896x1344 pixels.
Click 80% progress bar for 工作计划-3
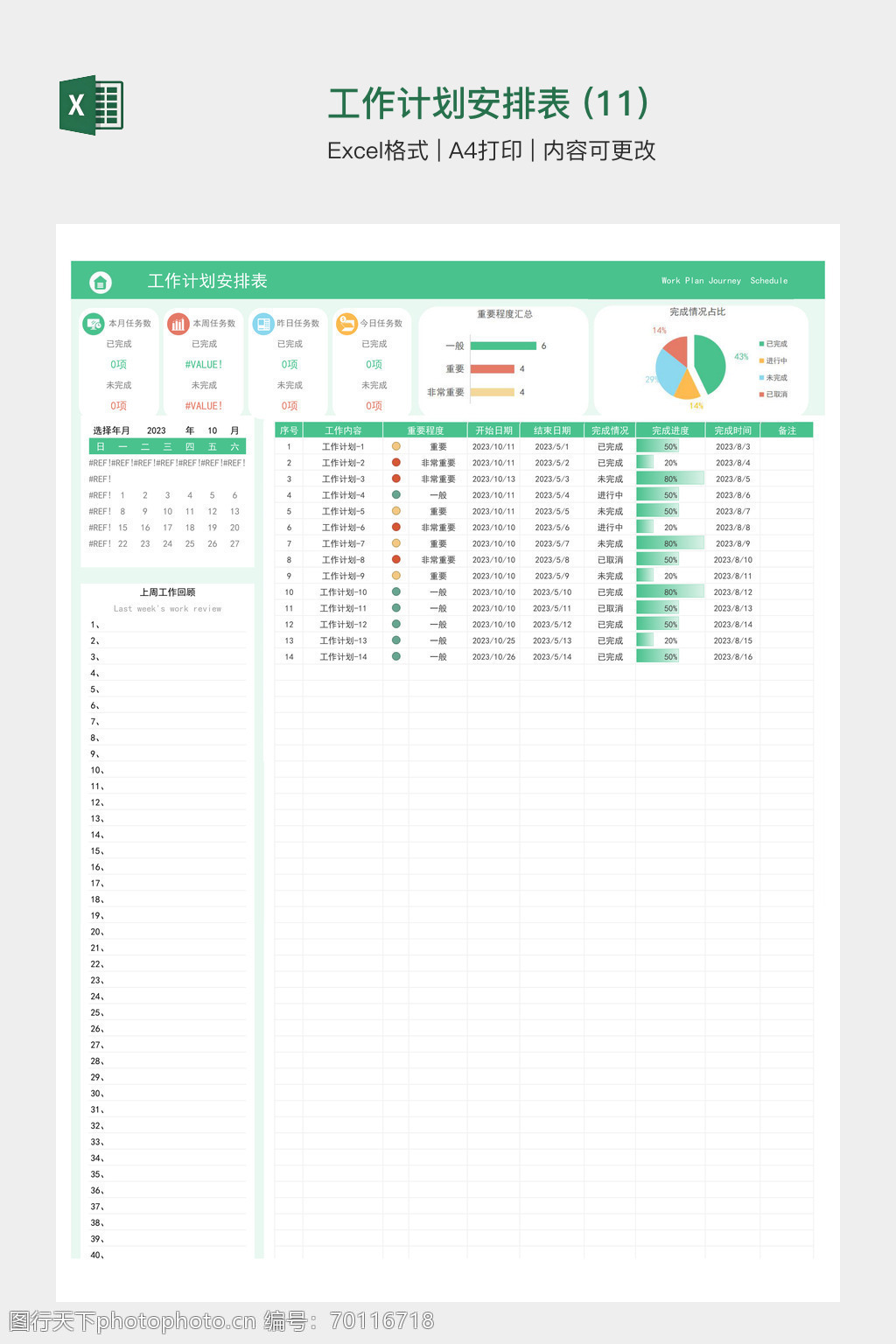point(670,479)
